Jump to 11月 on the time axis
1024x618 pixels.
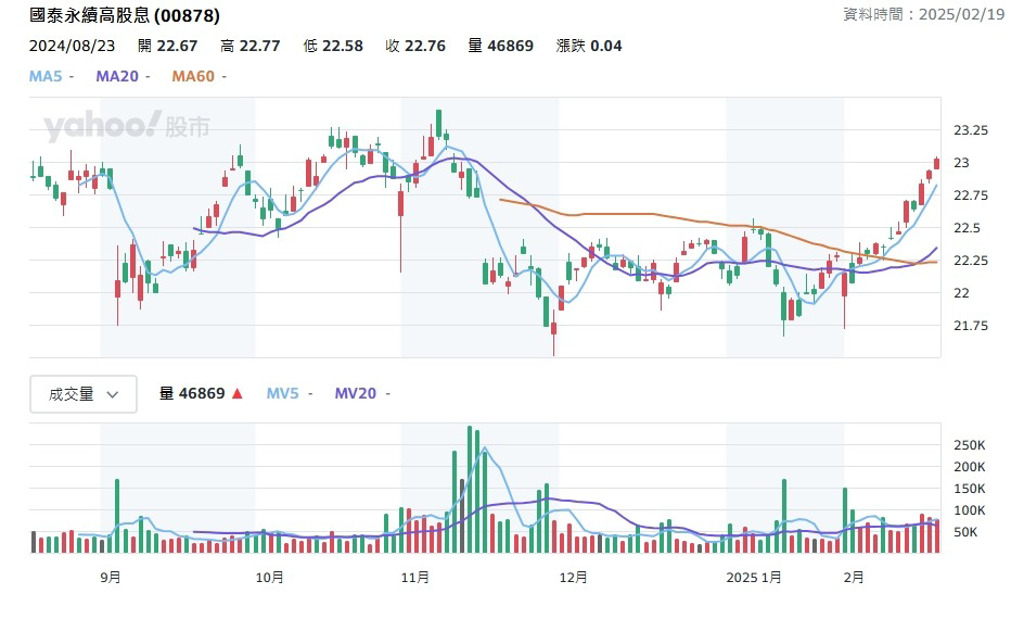coord(415,577)
